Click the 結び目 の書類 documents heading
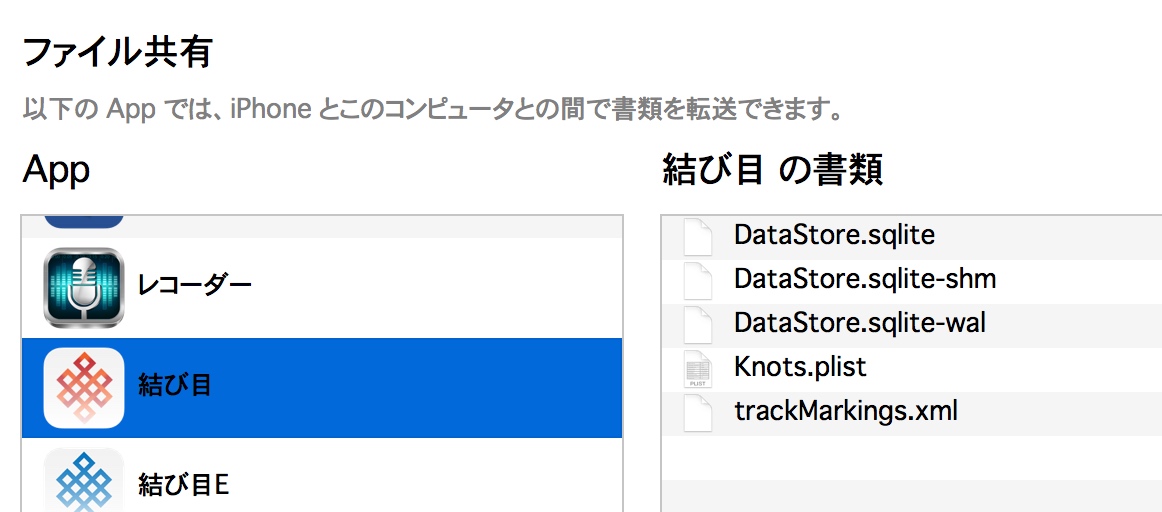1162x512 pixels. point(772,171)
